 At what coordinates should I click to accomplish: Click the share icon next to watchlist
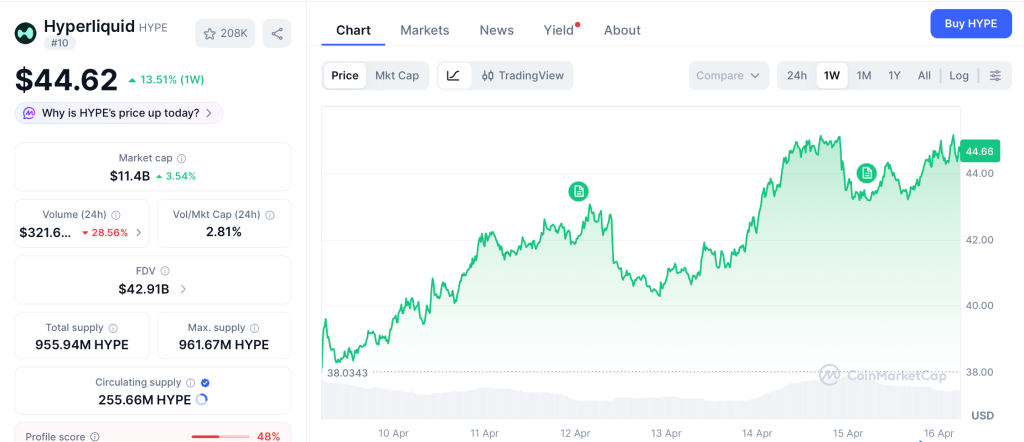point(277,33)
